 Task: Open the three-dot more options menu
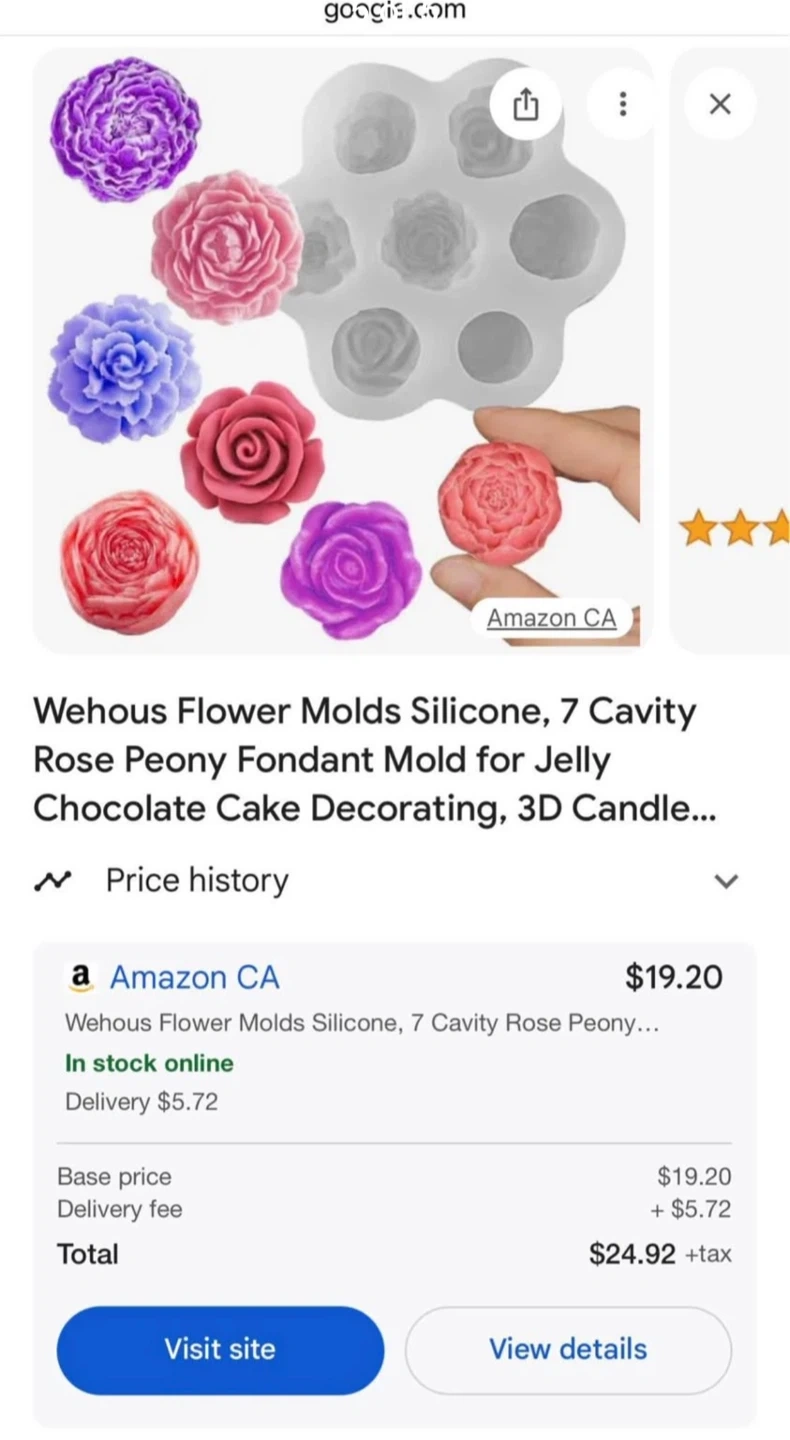coord(622,104)
